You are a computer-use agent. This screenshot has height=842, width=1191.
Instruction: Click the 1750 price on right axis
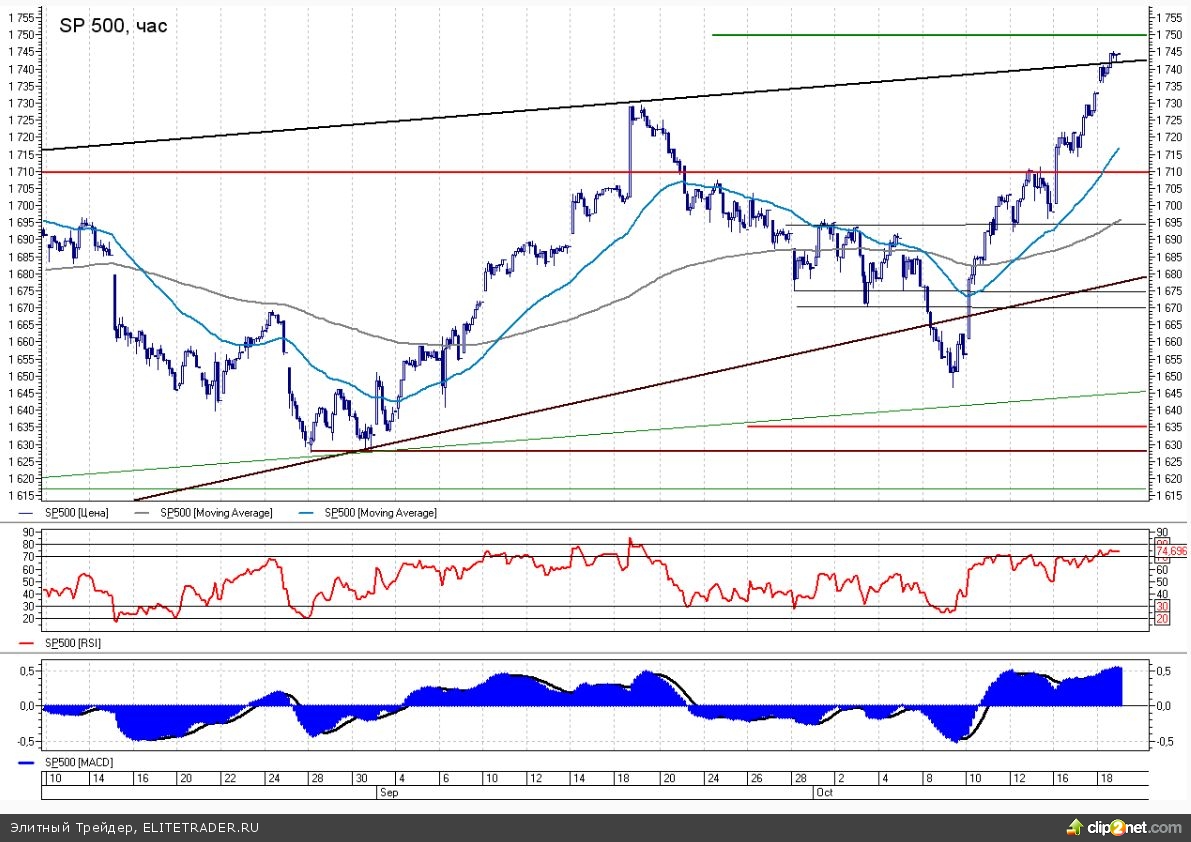pos(1169,35)
